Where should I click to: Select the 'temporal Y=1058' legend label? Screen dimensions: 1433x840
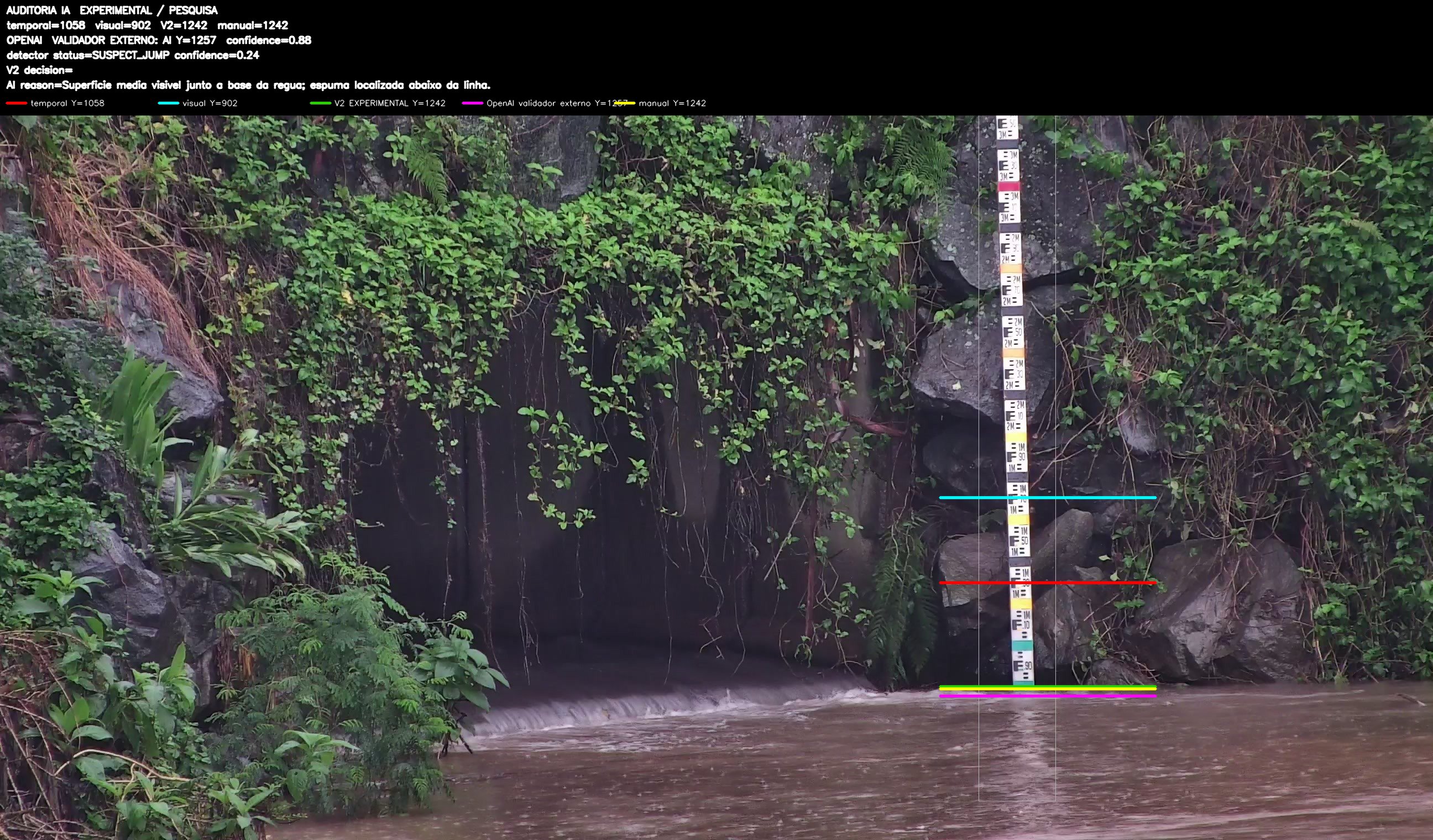pos(67,103)
